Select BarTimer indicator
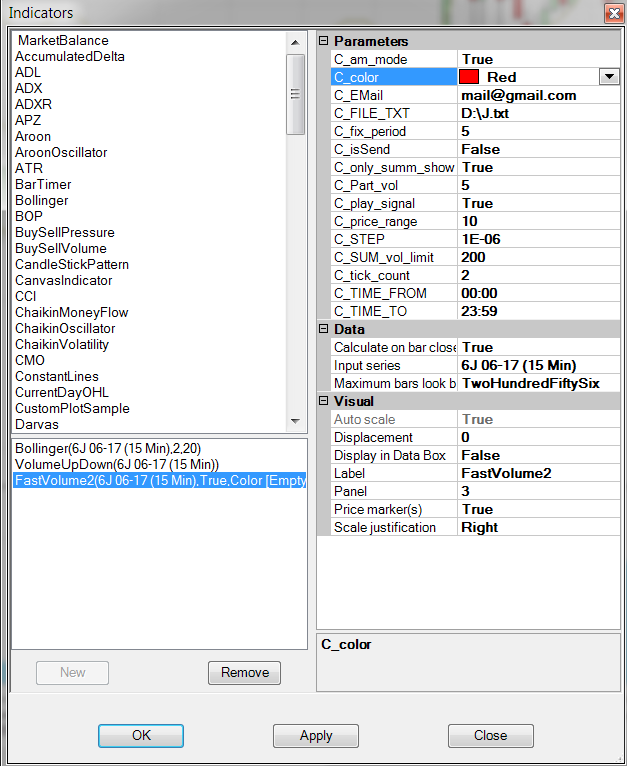The height and width of the screenshot is (766, 627). tap(43, 185)
